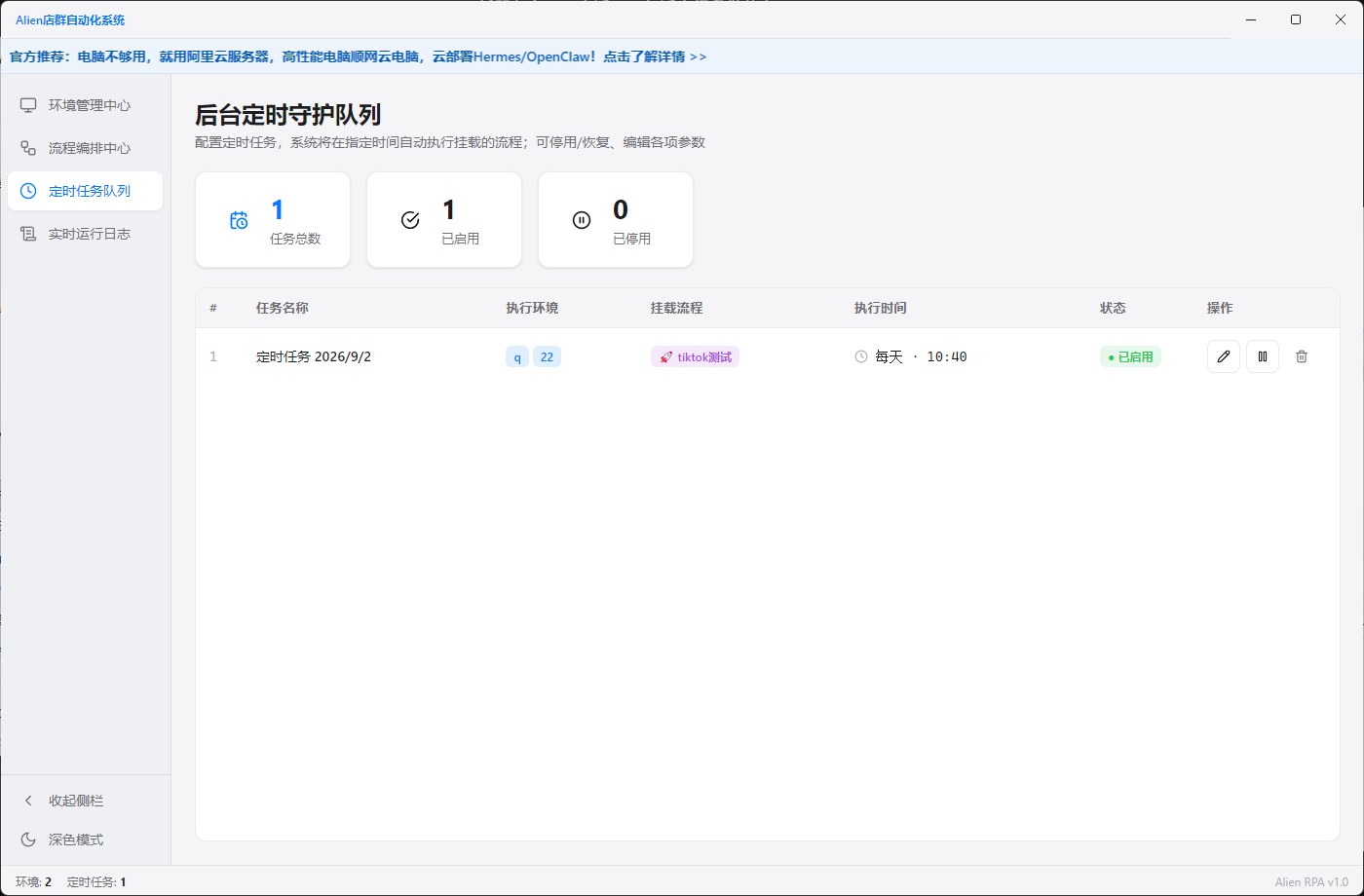Click the rocket icon in the tiktok测试 tag
This screenshot has width=1364, height=896.
(x=666, y=357)
